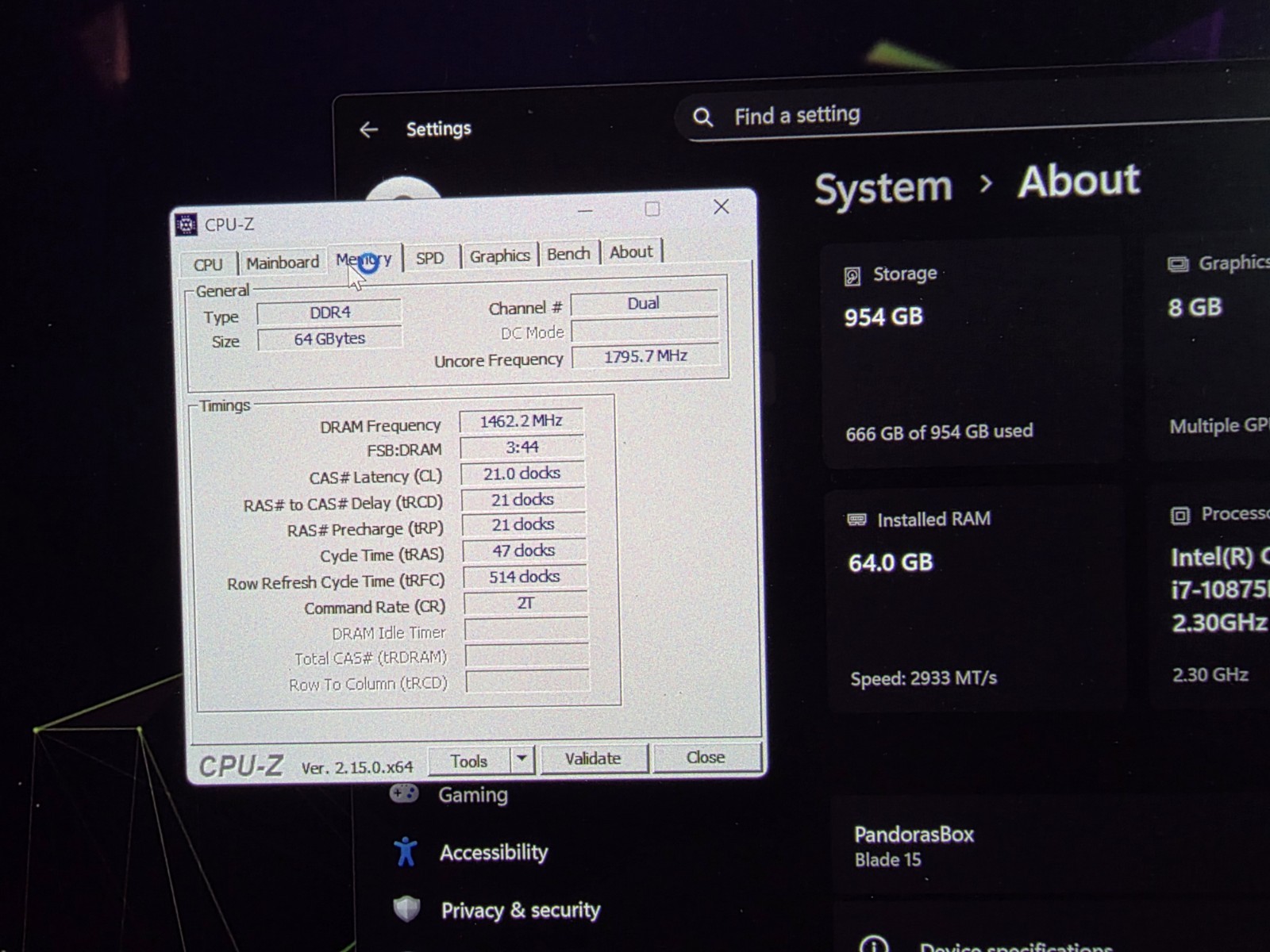This screenshot has height=952, width=1270.
Task: Expand the Tools dropdown arrow
Action: (x=521, y=759)
